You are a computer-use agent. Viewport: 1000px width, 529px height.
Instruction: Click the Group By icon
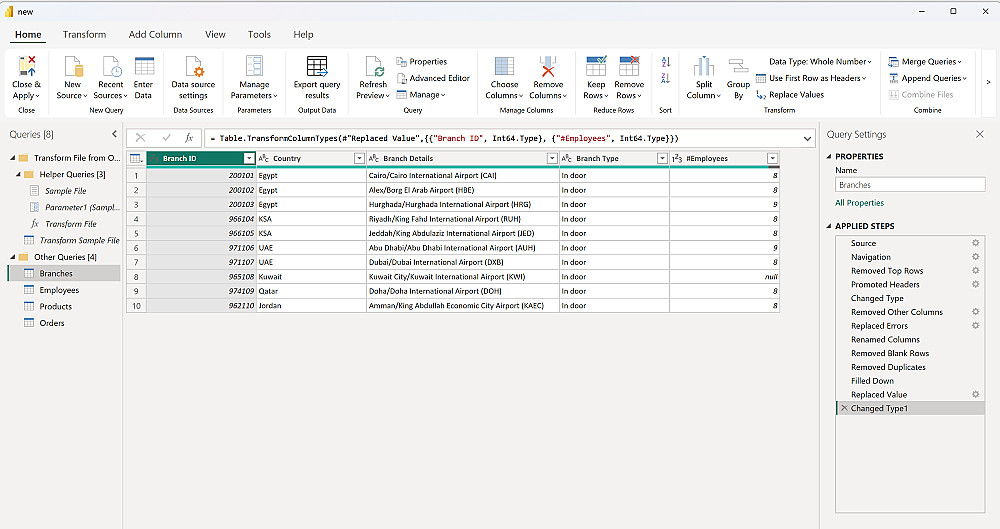(x=738, y=68)
